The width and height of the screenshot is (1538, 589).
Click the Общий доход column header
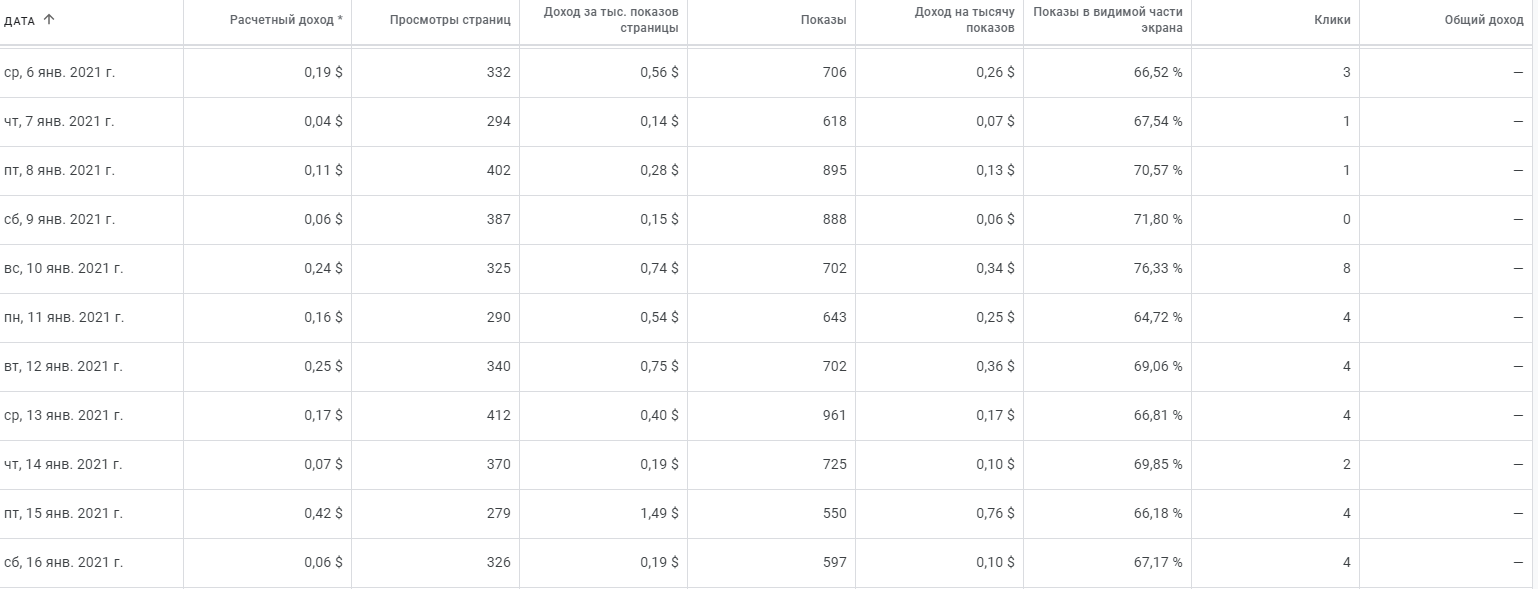coord(1484,20)
